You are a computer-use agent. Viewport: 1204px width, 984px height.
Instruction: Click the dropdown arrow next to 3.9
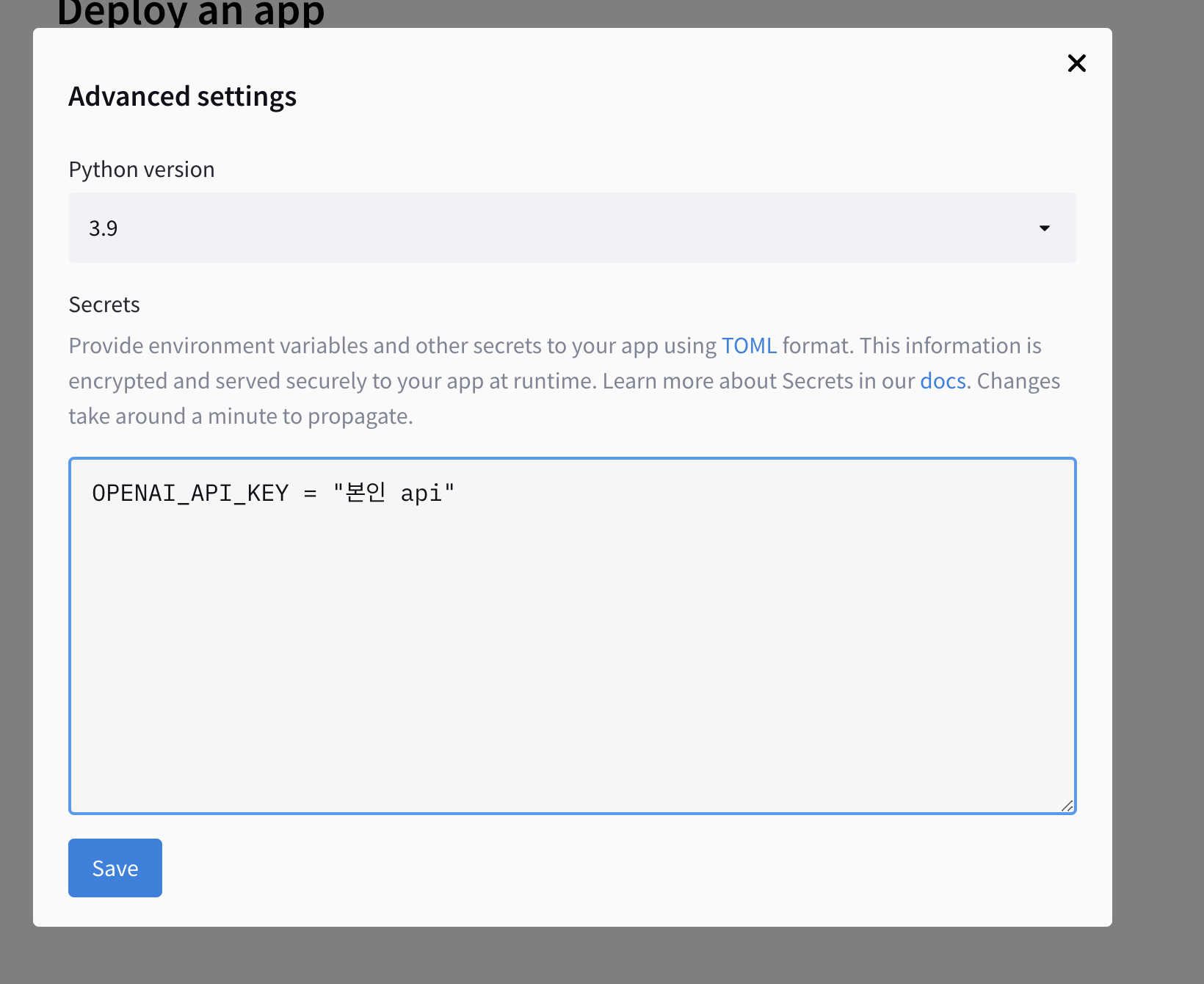[x=1044, y=228]
